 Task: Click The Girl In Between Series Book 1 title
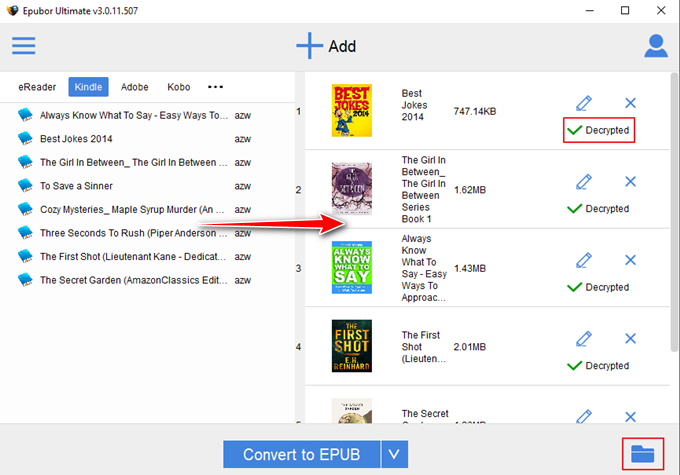[x=423, y=190]
